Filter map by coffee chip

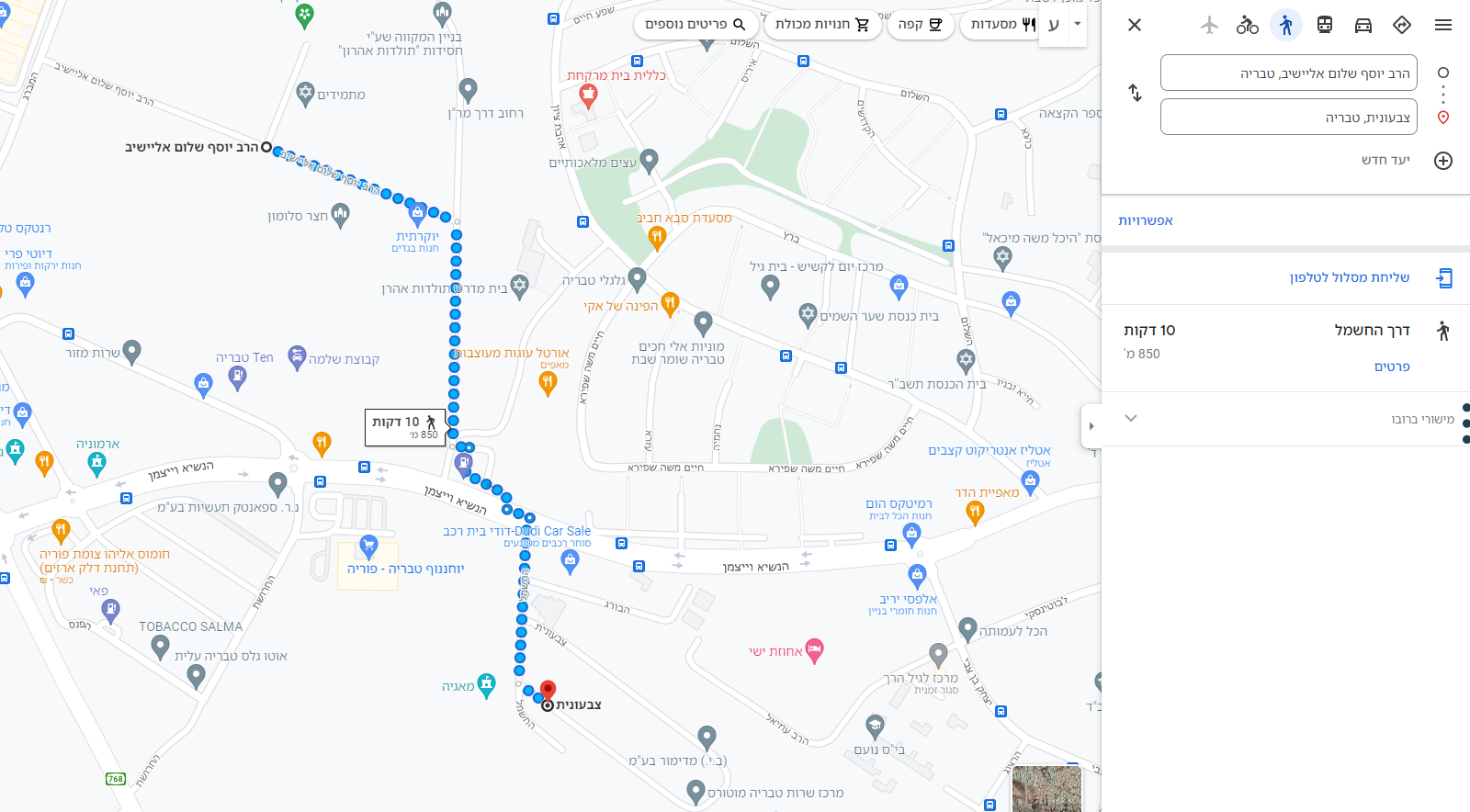920,24
